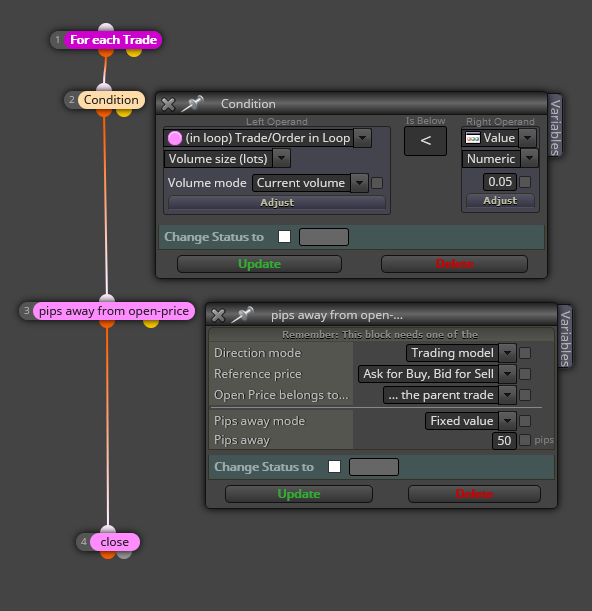Click the status color swatch in Condition panel

(x=324, y=237)
